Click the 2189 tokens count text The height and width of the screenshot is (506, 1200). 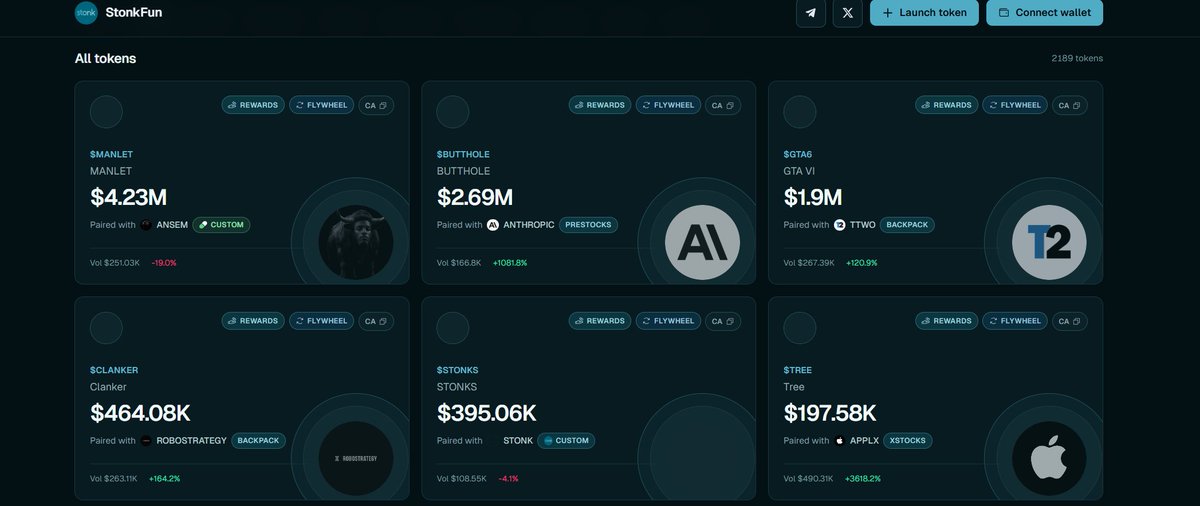click(x=1077, y=58)
